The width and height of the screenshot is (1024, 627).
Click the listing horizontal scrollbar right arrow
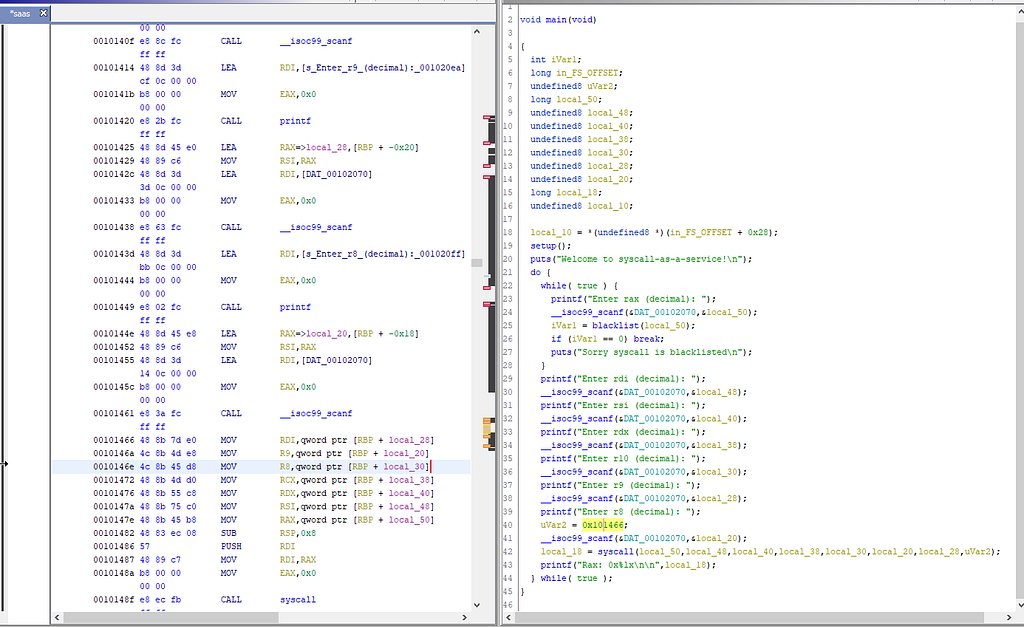(464, 617)
